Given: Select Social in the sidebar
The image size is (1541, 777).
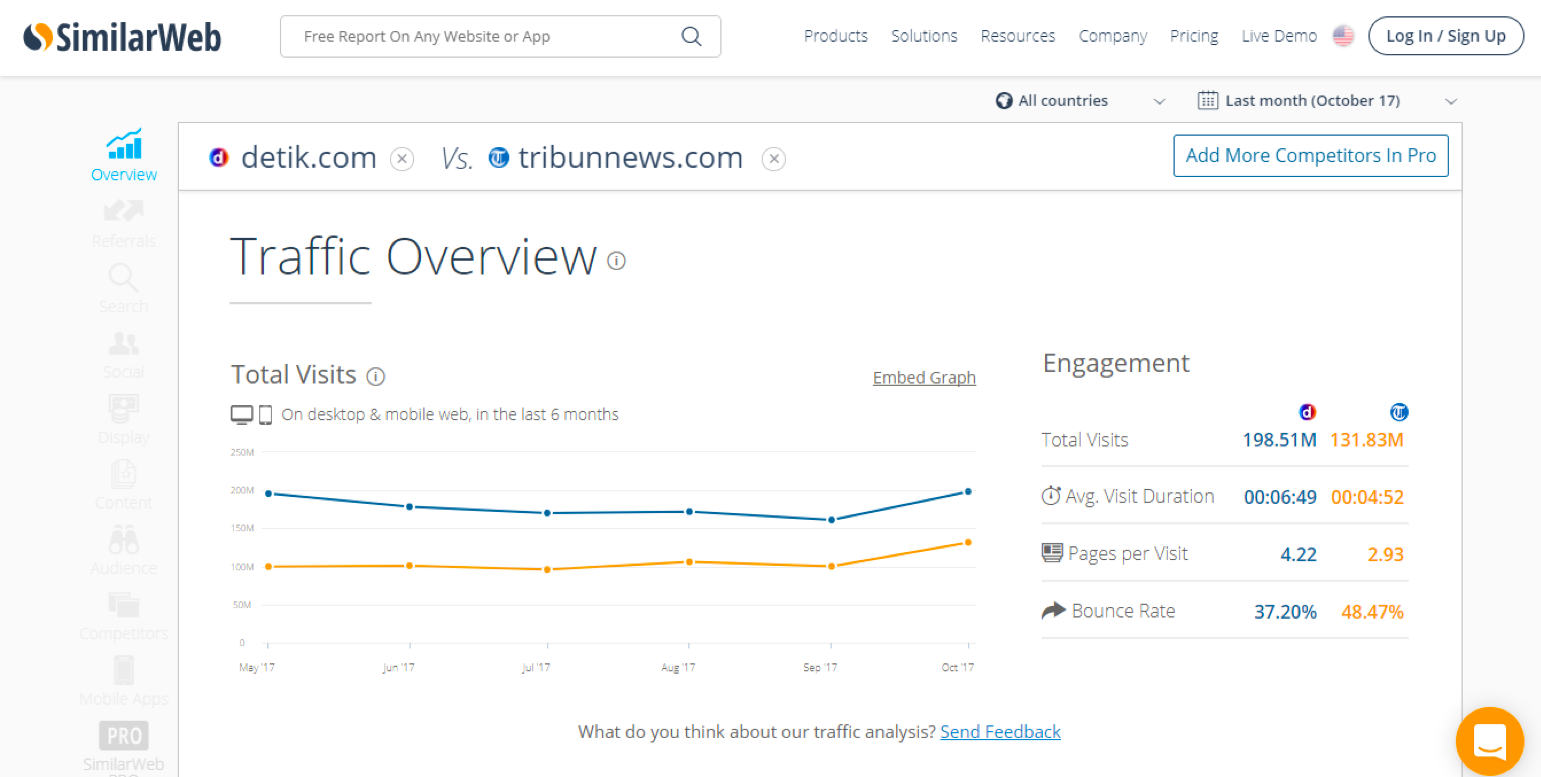Looking at the screenshot, I should pos(124,355).
